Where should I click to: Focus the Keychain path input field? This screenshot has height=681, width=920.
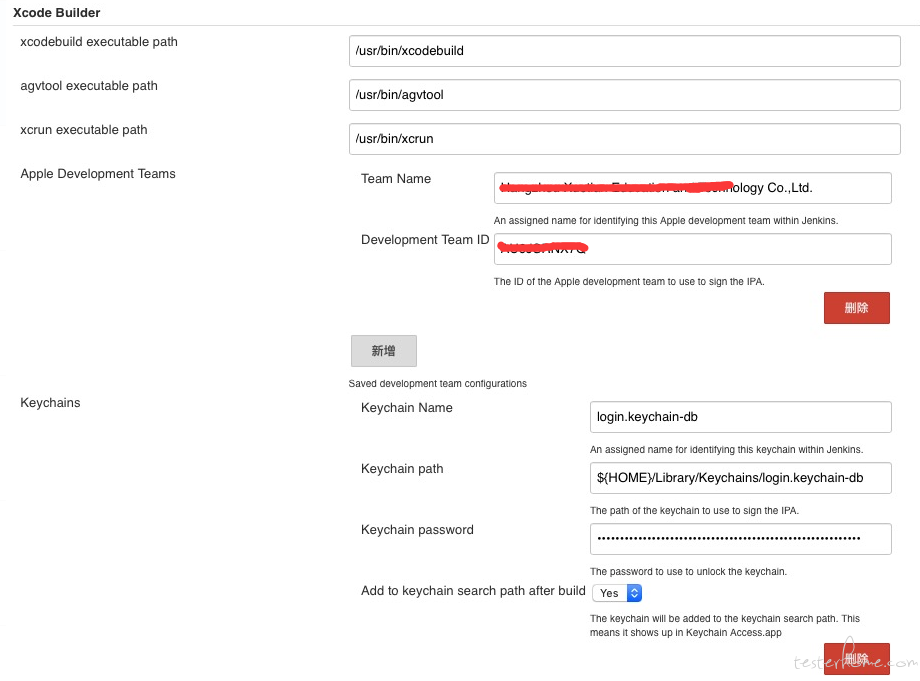point(740,478)
